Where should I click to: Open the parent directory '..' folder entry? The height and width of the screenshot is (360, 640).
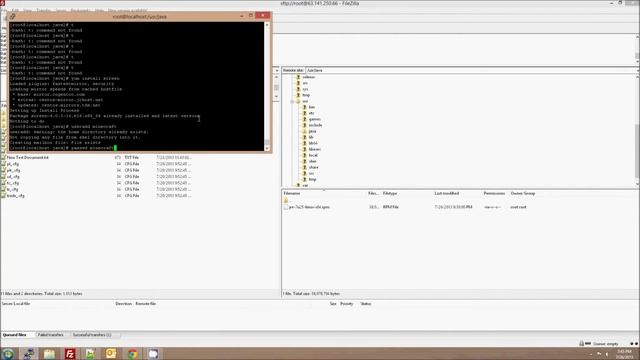[x=286, y=200]
